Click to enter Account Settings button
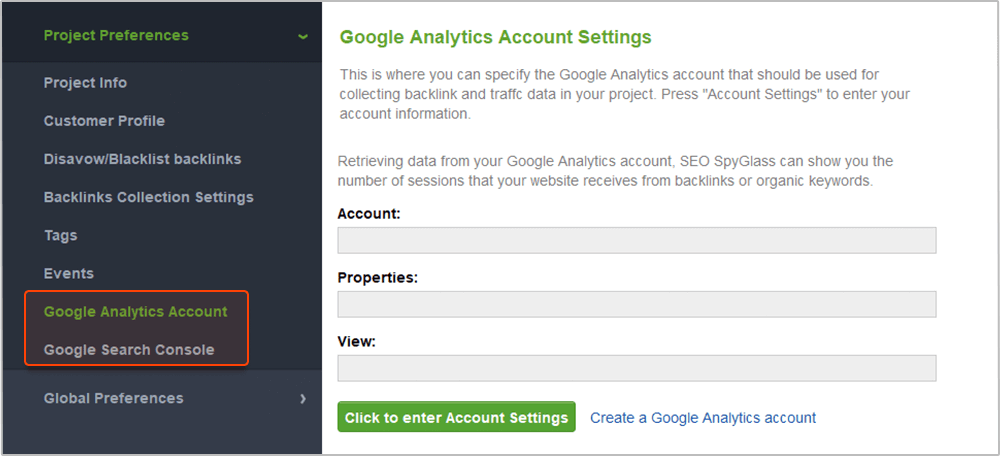The width and height of the screenshot is (1000, 456). coord(457,417)
